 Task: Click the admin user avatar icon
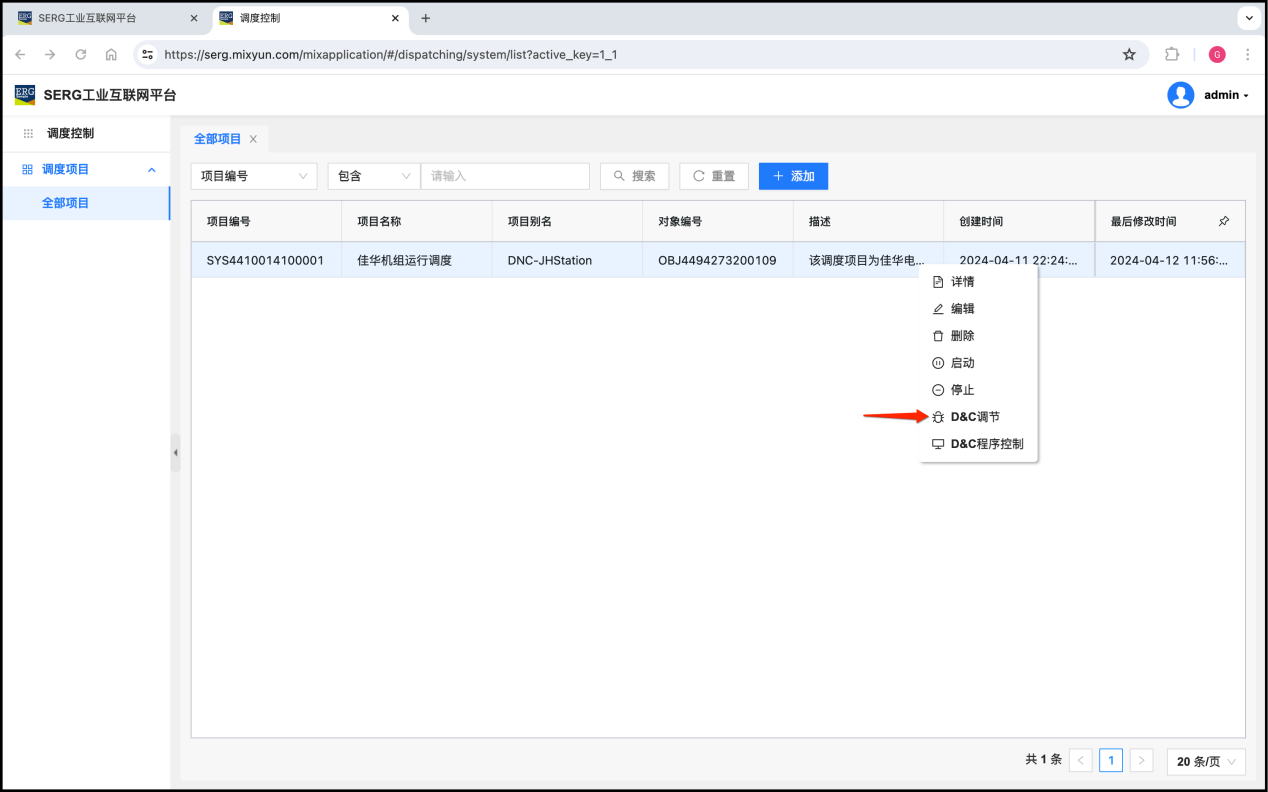pyautogui.click(x=1180, y=95)
